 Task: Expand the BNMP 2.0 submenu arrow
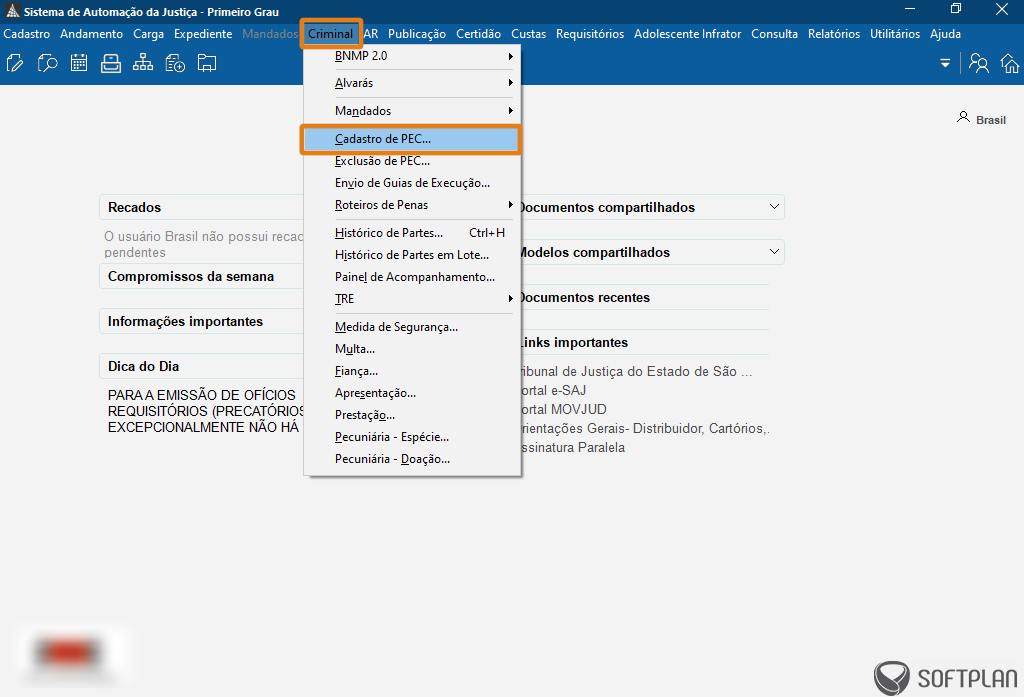(x=511, y=56)
